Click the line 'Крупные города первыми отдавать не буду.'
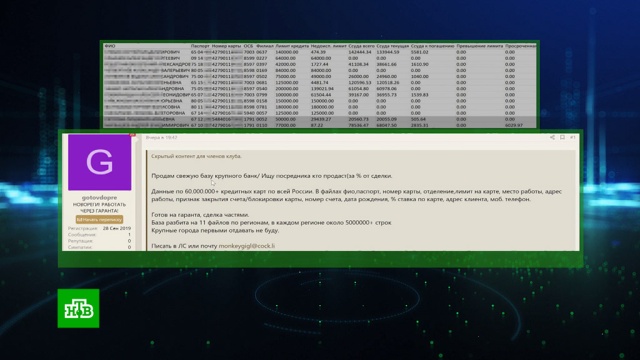 (215, 230)
